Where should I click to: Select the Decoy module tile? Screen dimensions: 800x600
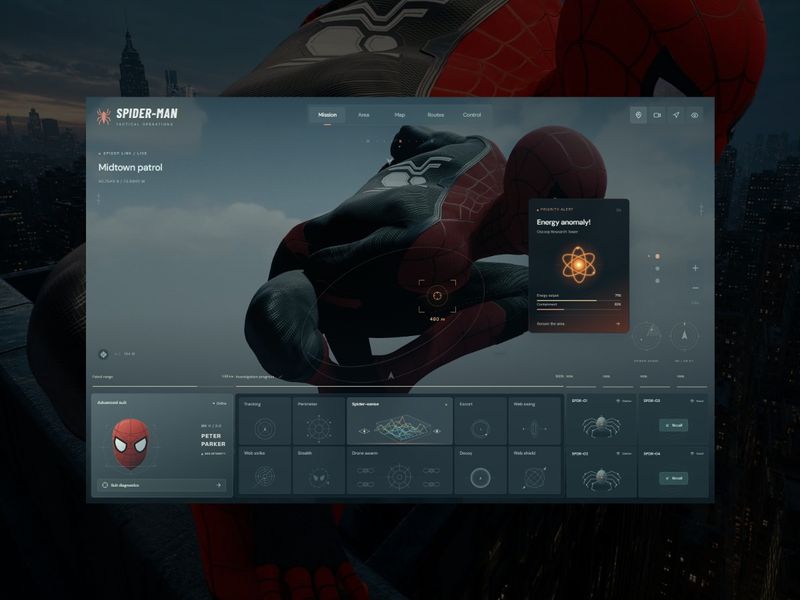[480, 470]
